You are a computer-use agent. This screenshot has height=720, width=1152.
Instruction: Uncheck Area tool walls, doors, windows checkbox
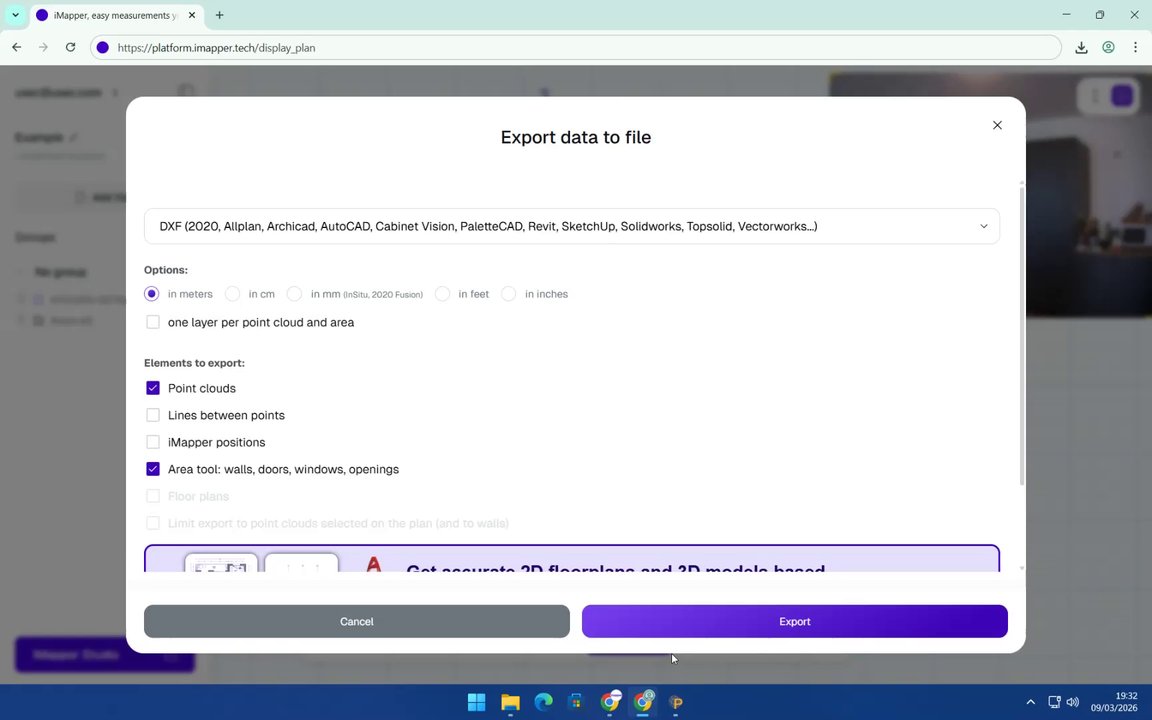pyautogui.click(x=153, y=469)
